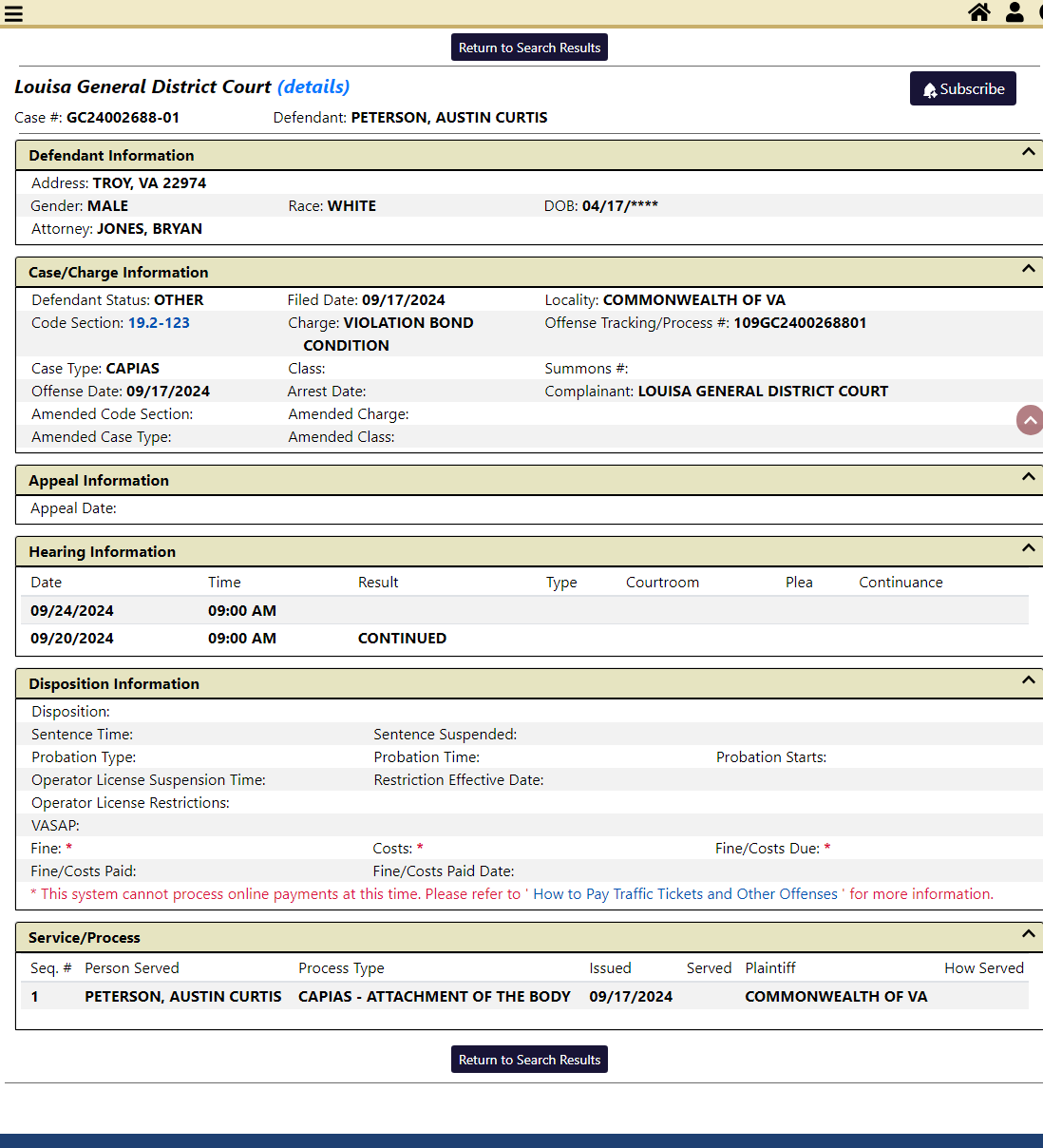Click attorney name JONES, BRYAN

coord(149,229)
